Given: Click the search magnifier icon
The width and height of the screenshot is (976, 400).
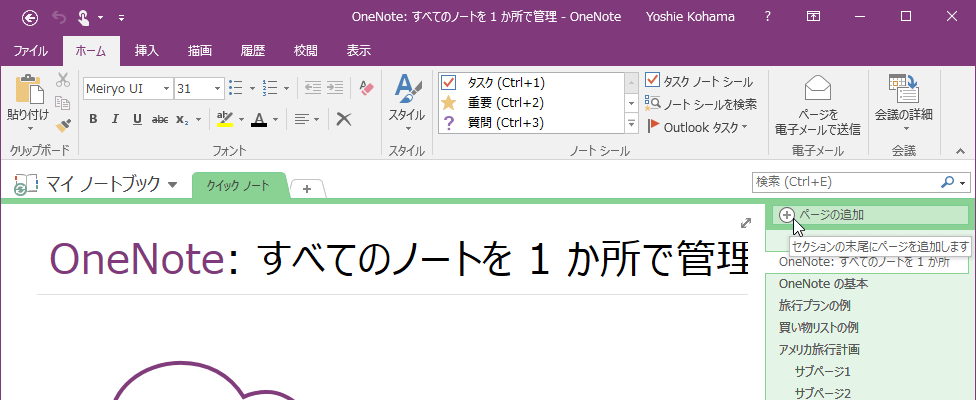Looking at the screenshot, I should pyautogui.click(x=947, y=182).
